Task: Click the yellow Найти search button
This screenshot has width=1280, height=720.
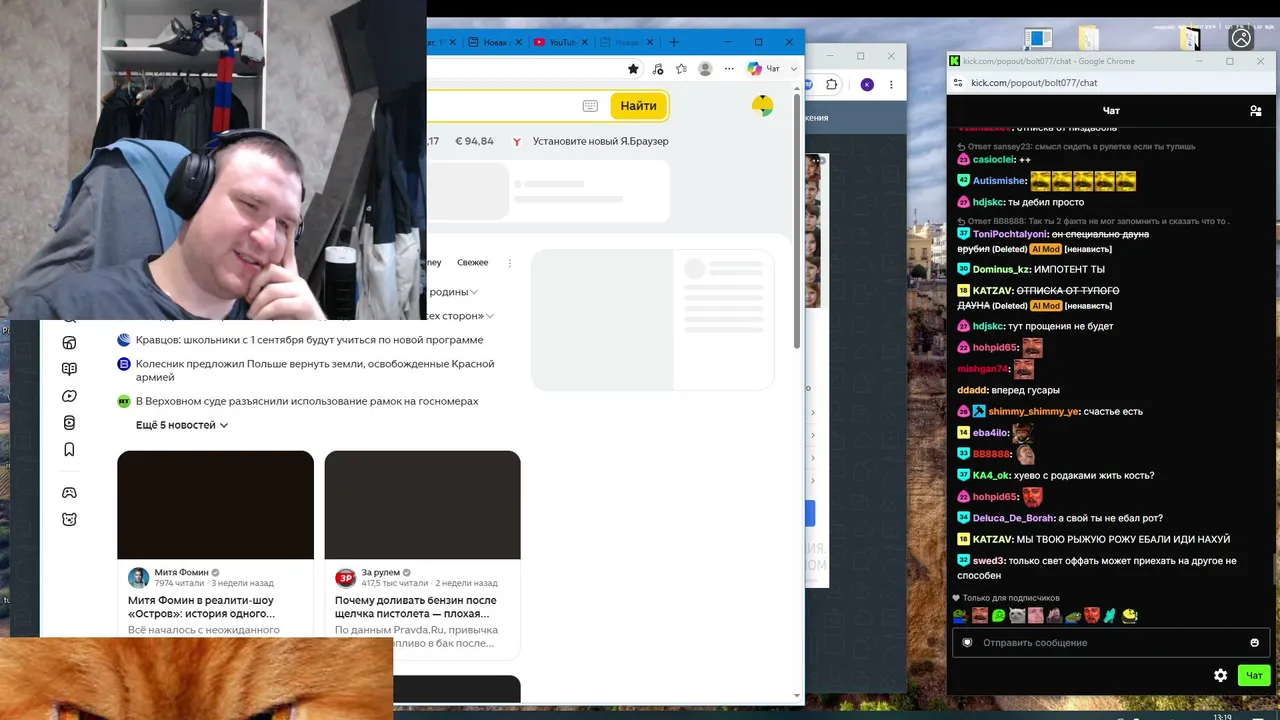Action: (638, 106)
